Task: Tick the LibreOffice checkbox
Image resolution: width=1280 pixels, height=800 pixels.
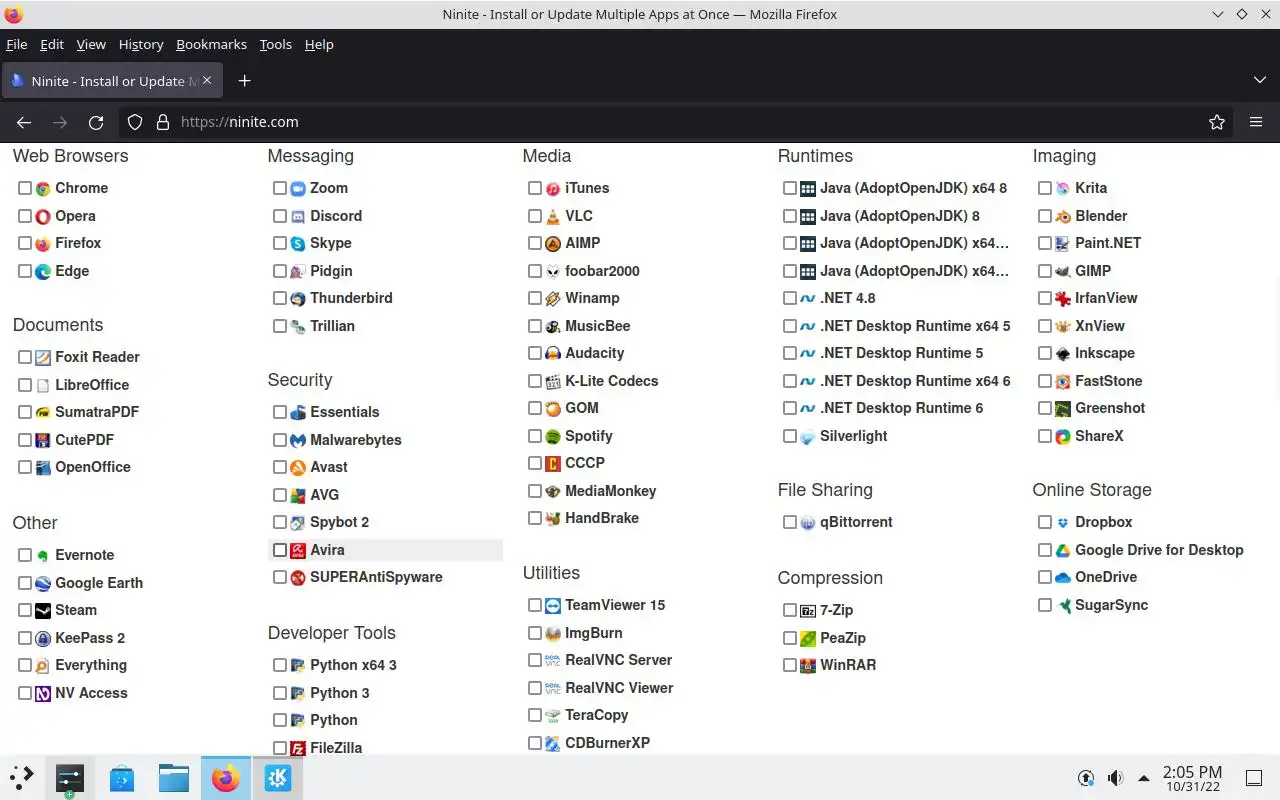Action: coord(25,385)
